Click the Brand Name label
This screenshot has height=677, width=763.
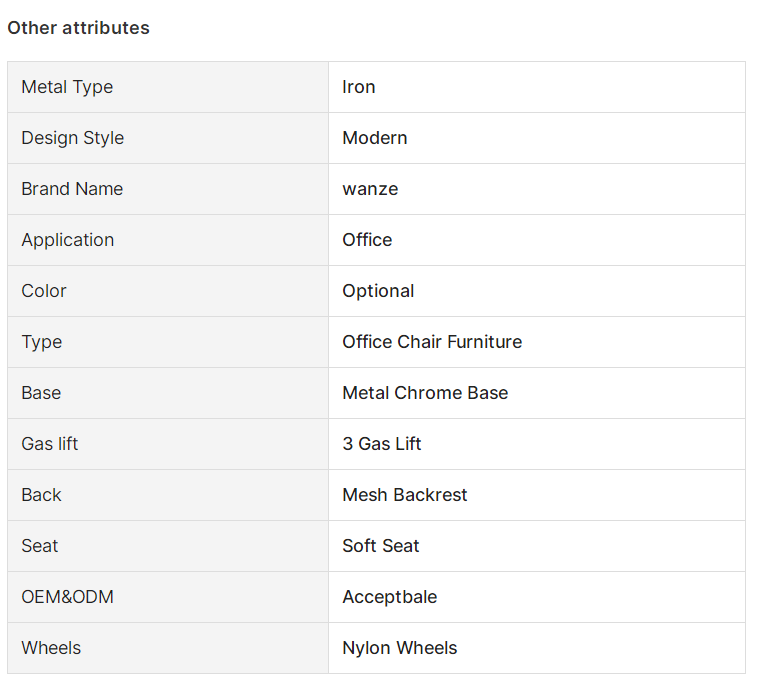click(x=72, y=189)
